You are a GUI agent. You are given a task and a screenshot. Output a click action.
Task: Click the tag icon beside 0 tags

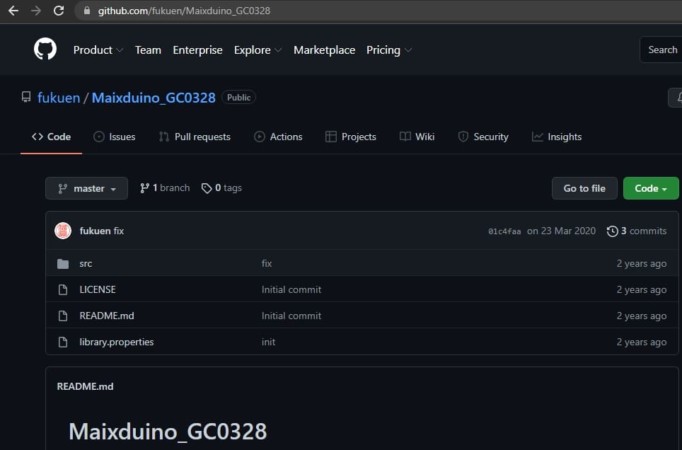point(206,188)
